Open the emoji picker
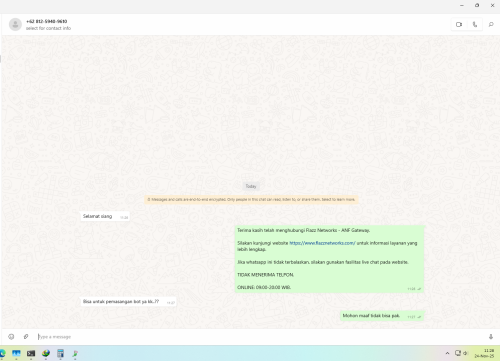Image resolution: width=500 pixels, height=361 pixels. (x=11, y=337)
